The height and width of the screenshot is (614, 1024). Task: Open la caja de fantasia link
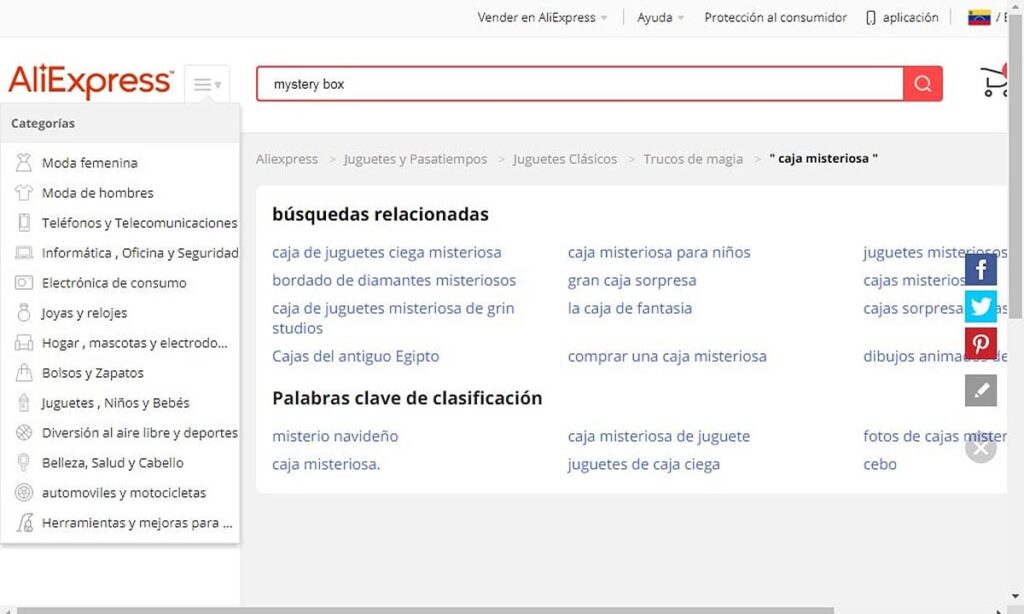tap(630, 308)
